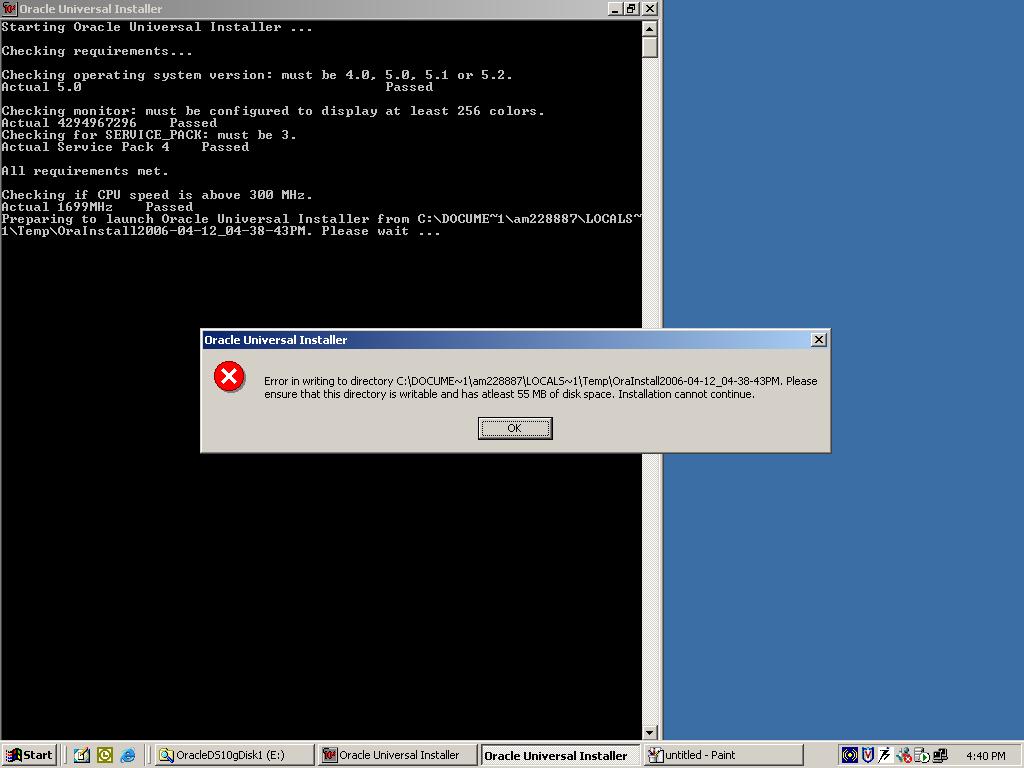1024x768 pixels.
Task: Open the VirusScan shield tray icon
Action: [x=867, y=756]
